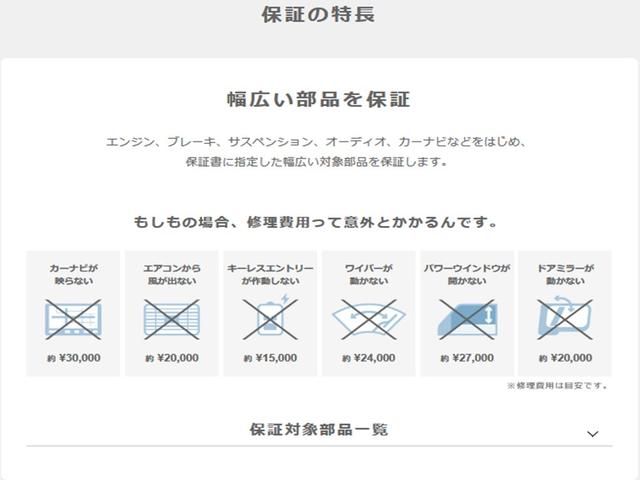
Task: Click the crossed-out door mirror icon
Action: [564, 320]
